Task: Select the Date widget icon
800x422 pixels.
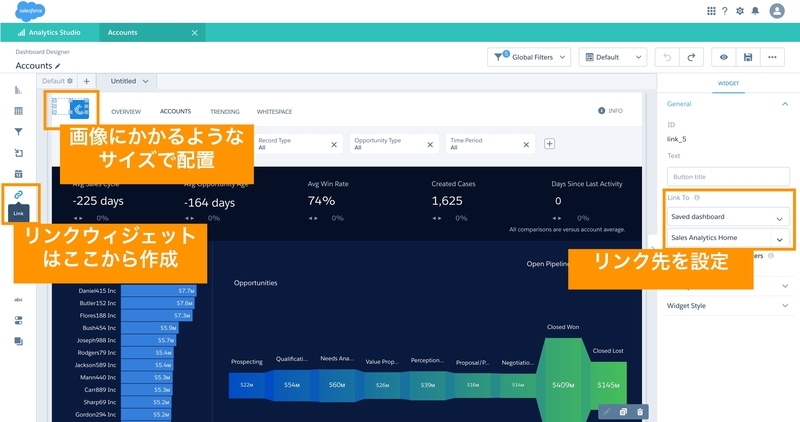Action: tap(18, 174)
